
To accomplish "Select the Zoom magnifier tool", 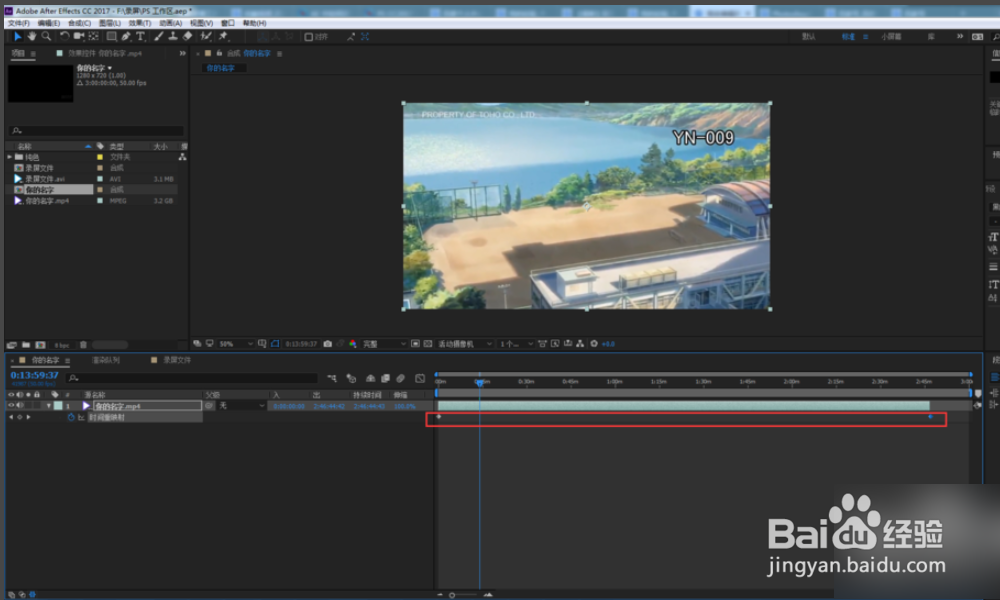I will pyautogui.click(x=46, y=36).
